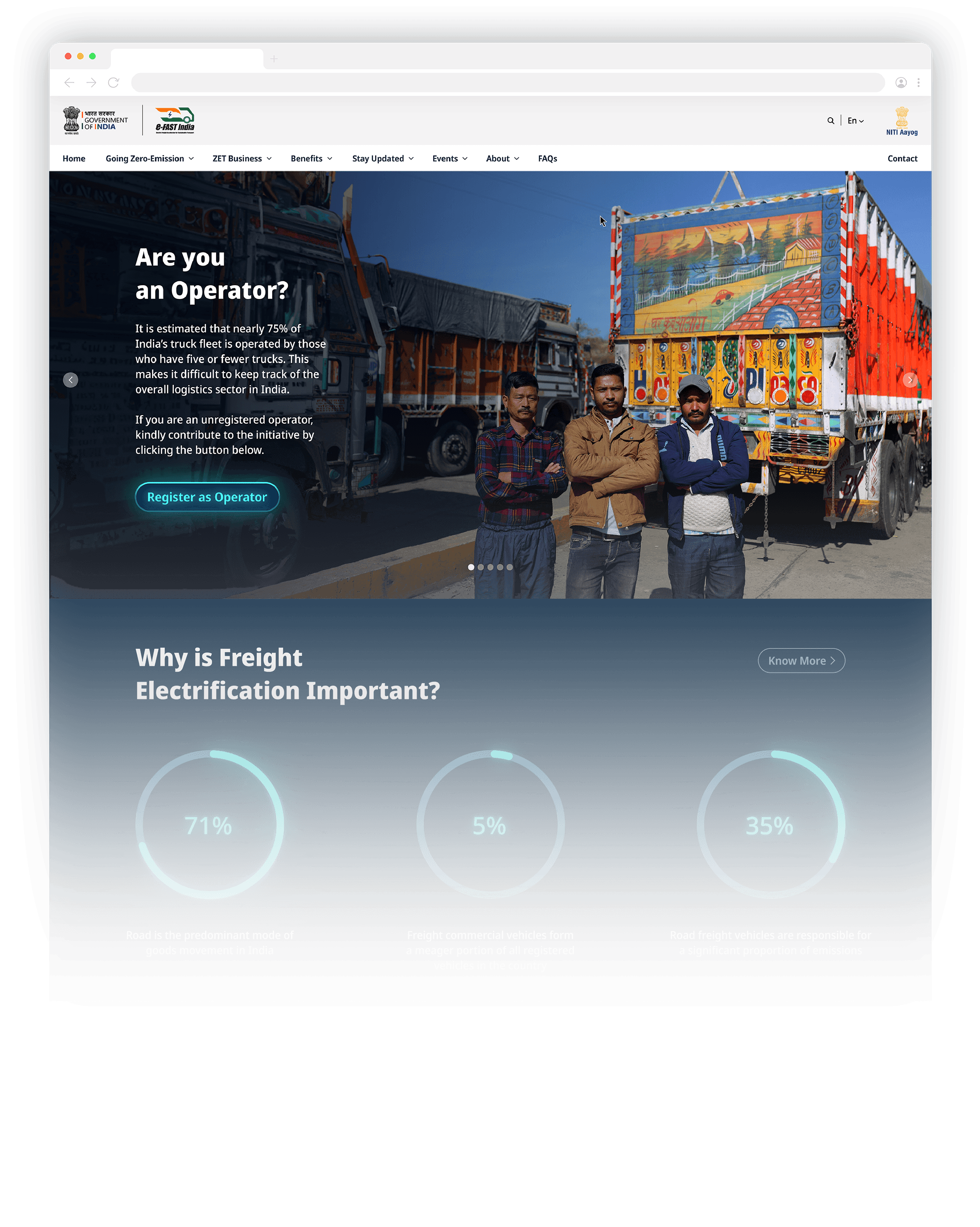This screenshot has width=980, height=1227.
Task: Click the Government of India emblem
Action: coord(72,120)
